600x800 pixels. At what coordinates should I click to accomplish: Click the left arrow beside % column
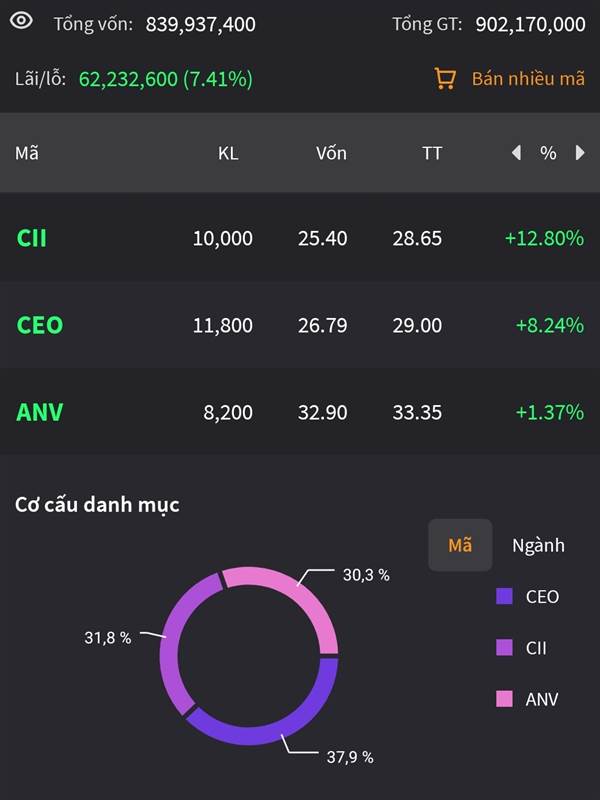pyautogui.click(x=516, y=153)
